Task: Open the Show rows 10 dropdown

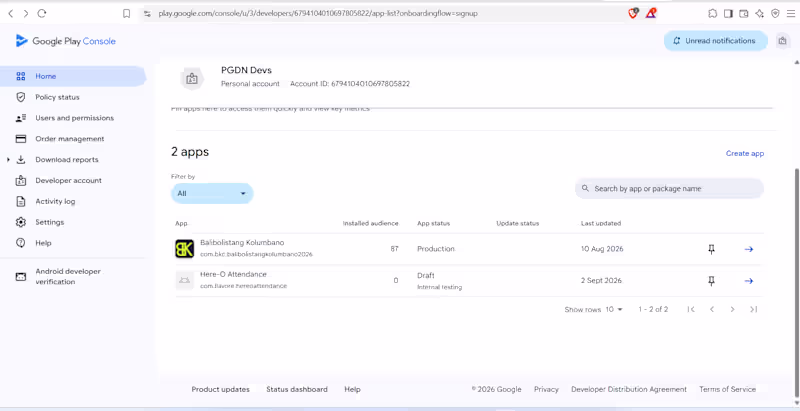Action: pos(614,309)
